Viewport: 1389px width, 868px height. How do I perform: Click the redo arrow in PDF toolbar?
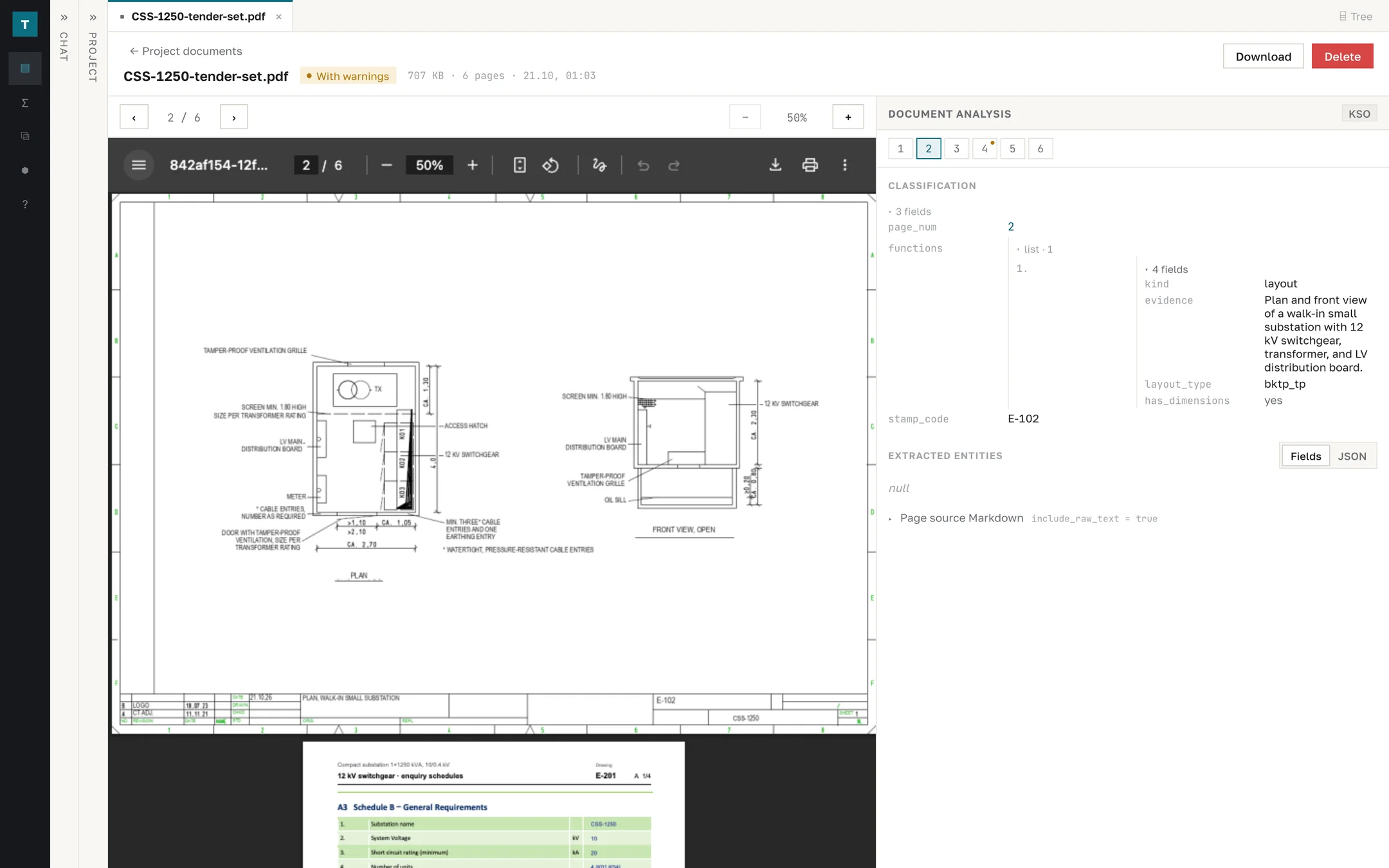point(674,166)
